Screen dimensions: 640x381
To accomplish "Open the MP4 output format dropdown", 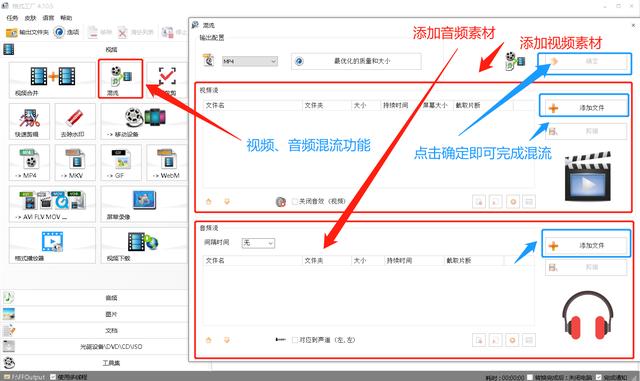I will click(x=250, y=61).
